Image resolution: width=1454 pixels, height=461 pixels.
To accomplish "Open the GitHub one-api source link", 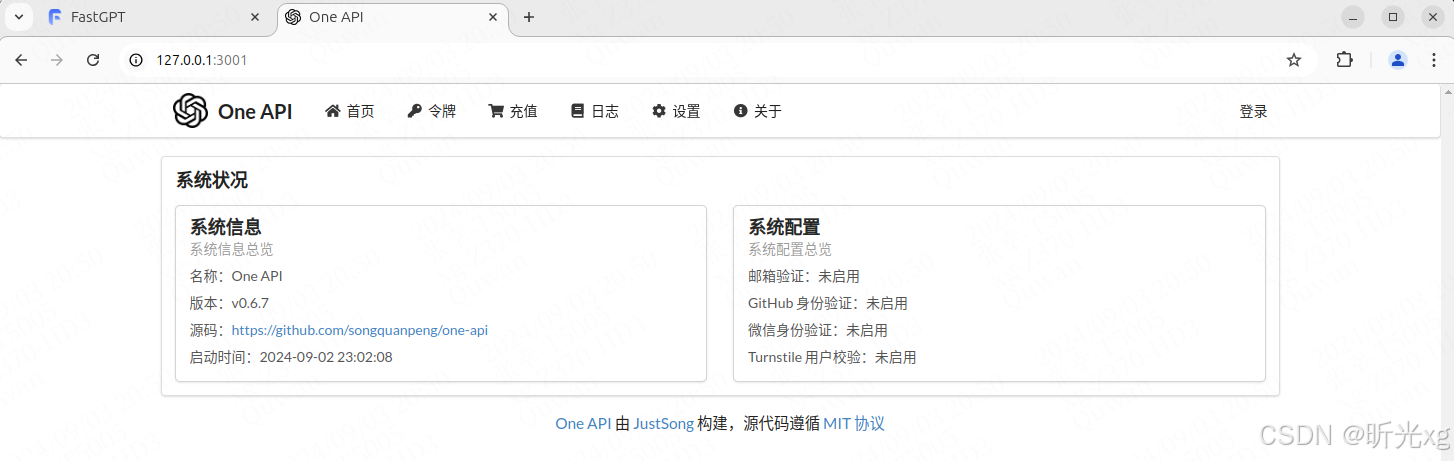I will (359, 330).
